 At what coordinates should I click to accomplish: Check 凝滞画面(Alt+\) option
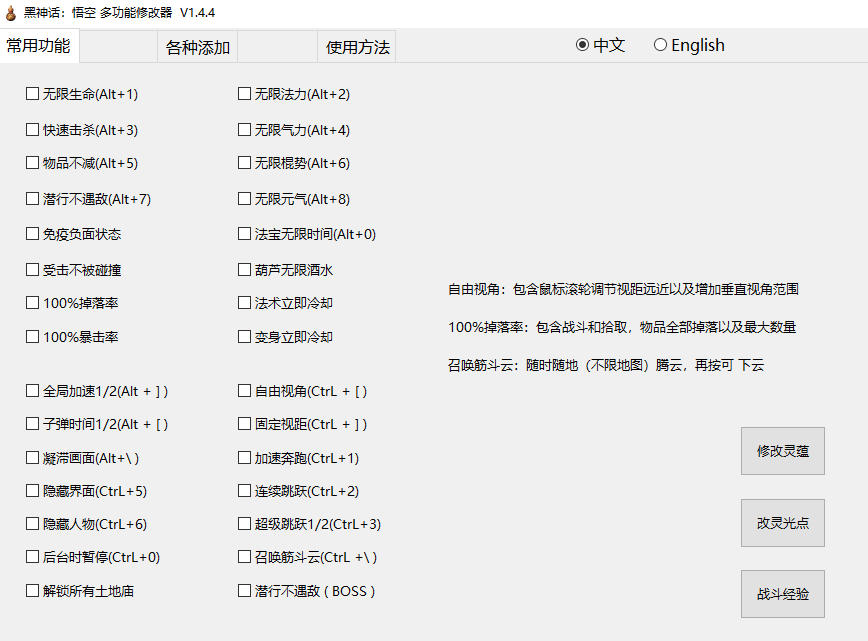point(33,458)
